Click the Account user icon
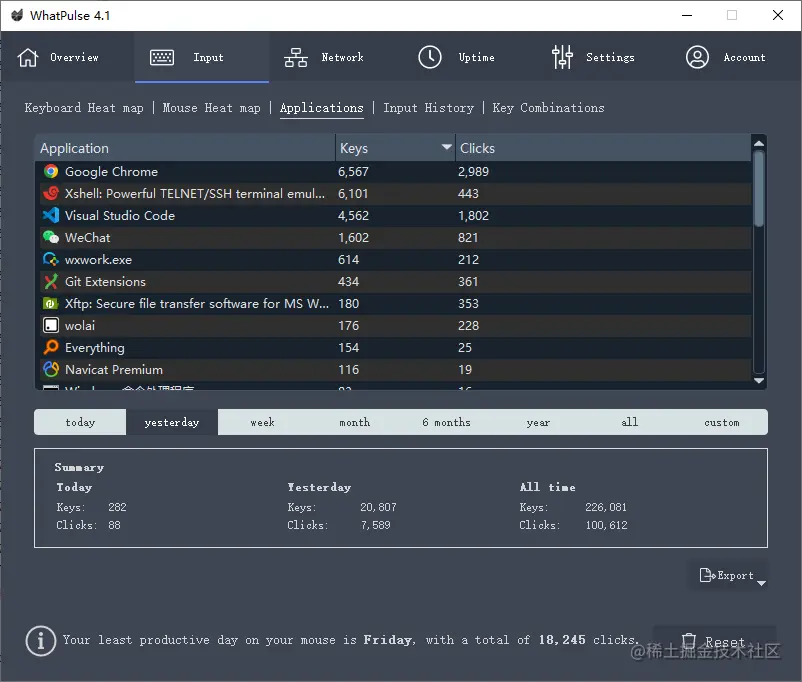 (697, 57)
